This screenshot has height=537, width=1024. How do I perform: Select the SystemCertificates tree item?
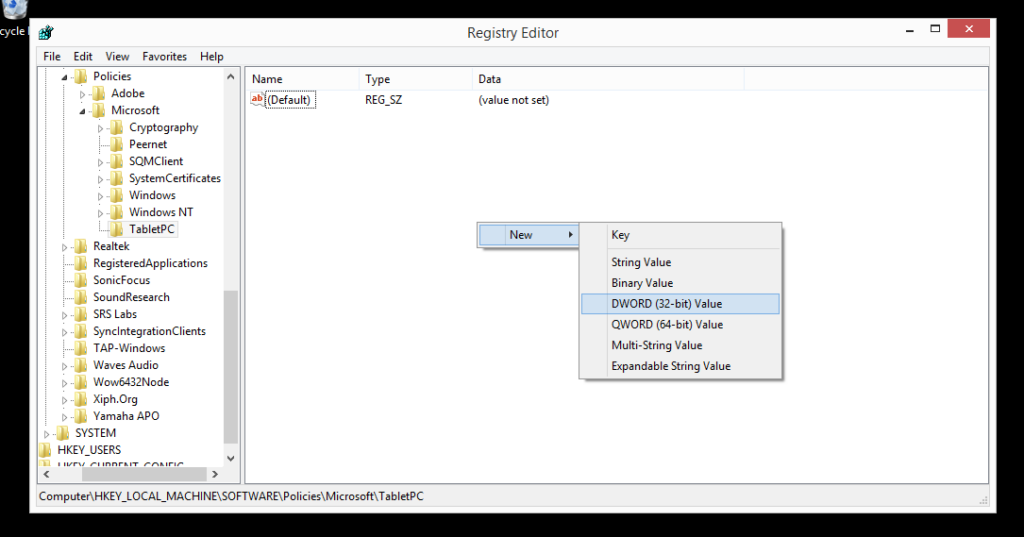(174, 178)
